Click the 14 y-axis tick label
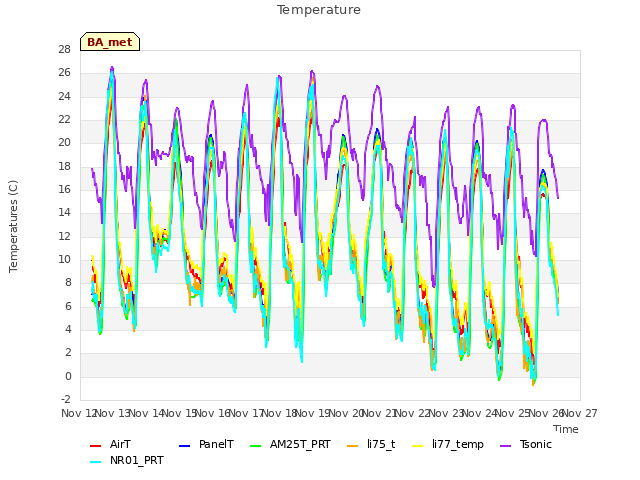 (64, 213)
